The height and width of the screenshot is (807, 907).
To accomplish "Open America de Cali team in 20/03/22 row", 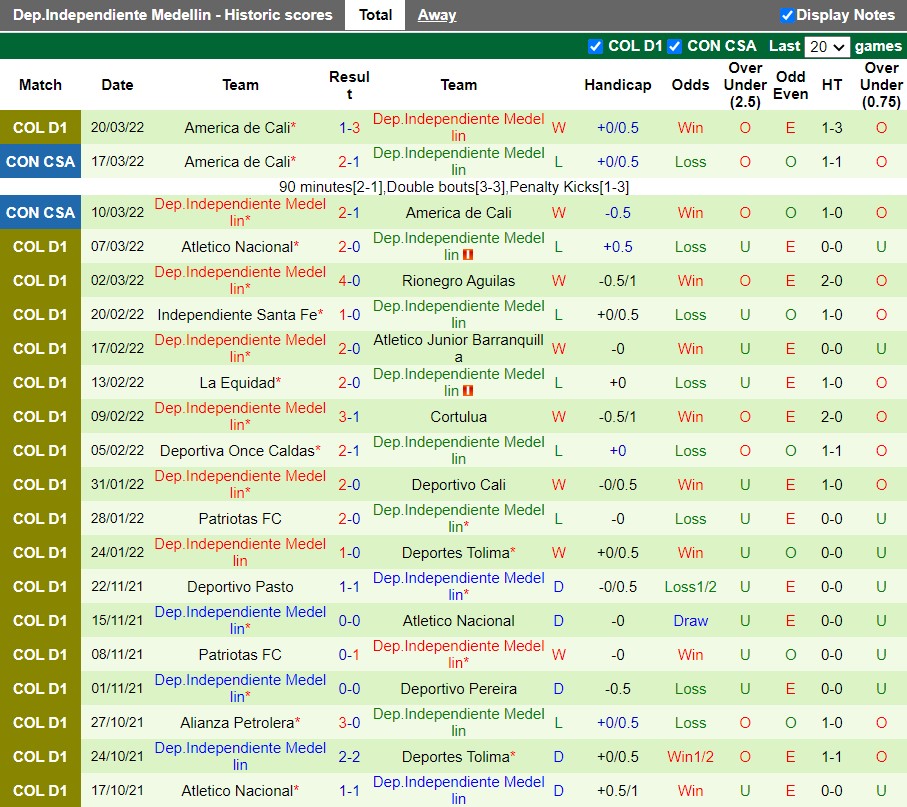I will coord(237,128).
